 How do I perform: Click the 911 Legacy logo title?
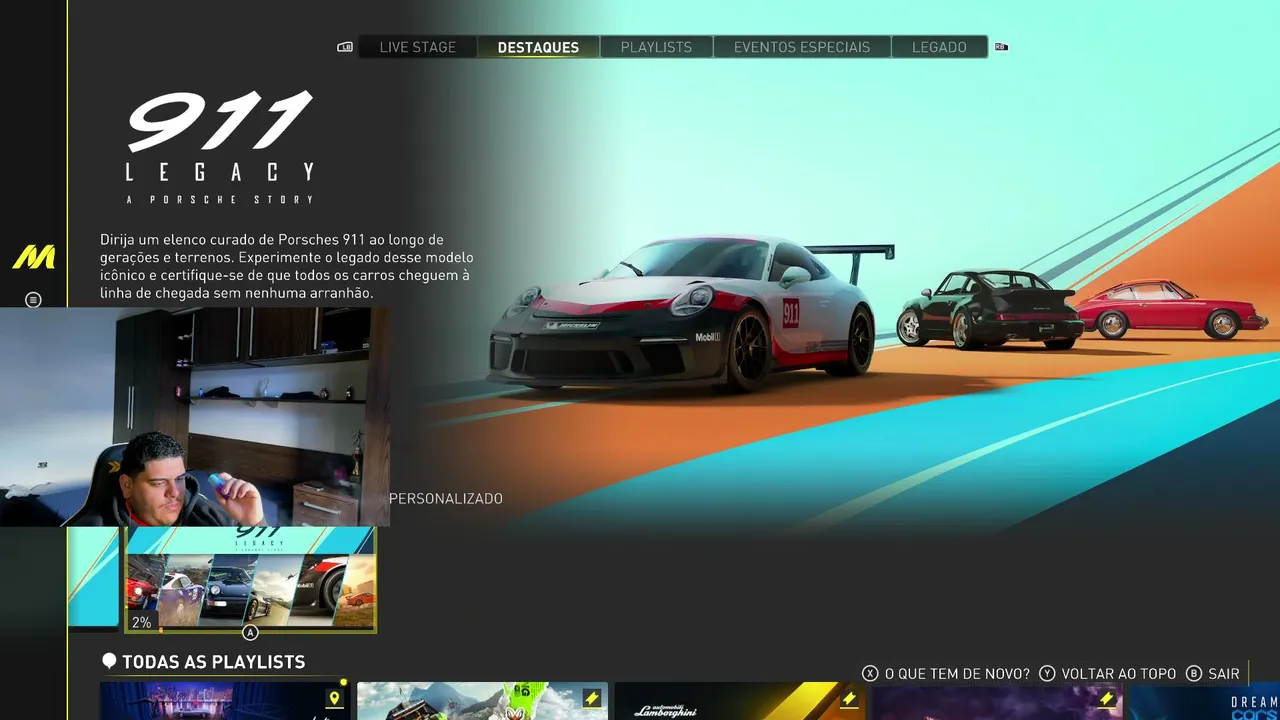(x=220, y=147)
